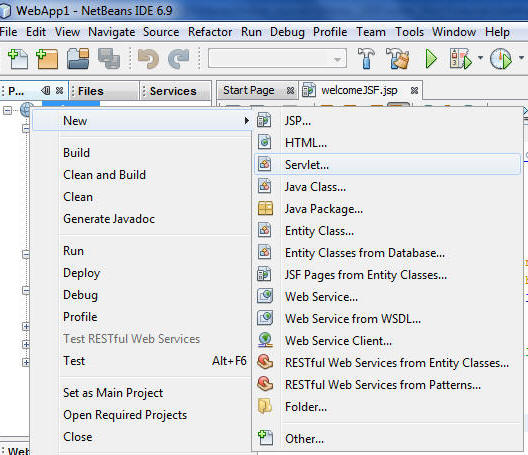Click the Debug Main Project icon
528x455 pixels.
click(460, 59)
